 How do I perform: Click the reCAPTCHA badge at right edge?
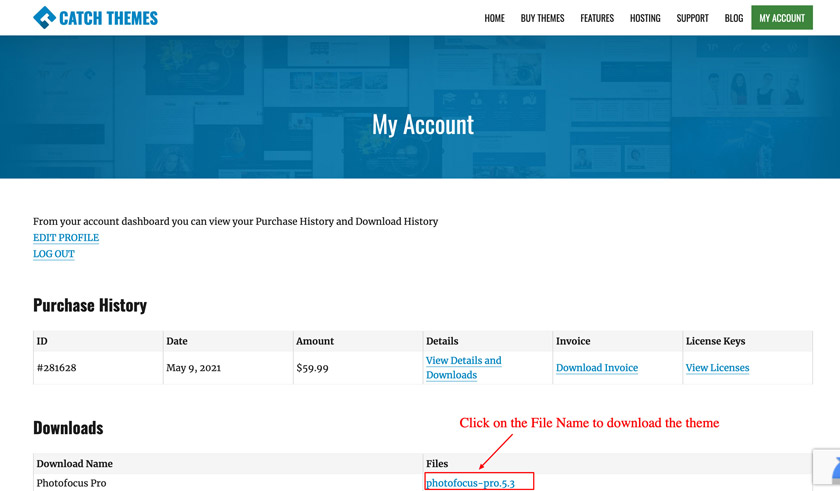pos(829,468)
